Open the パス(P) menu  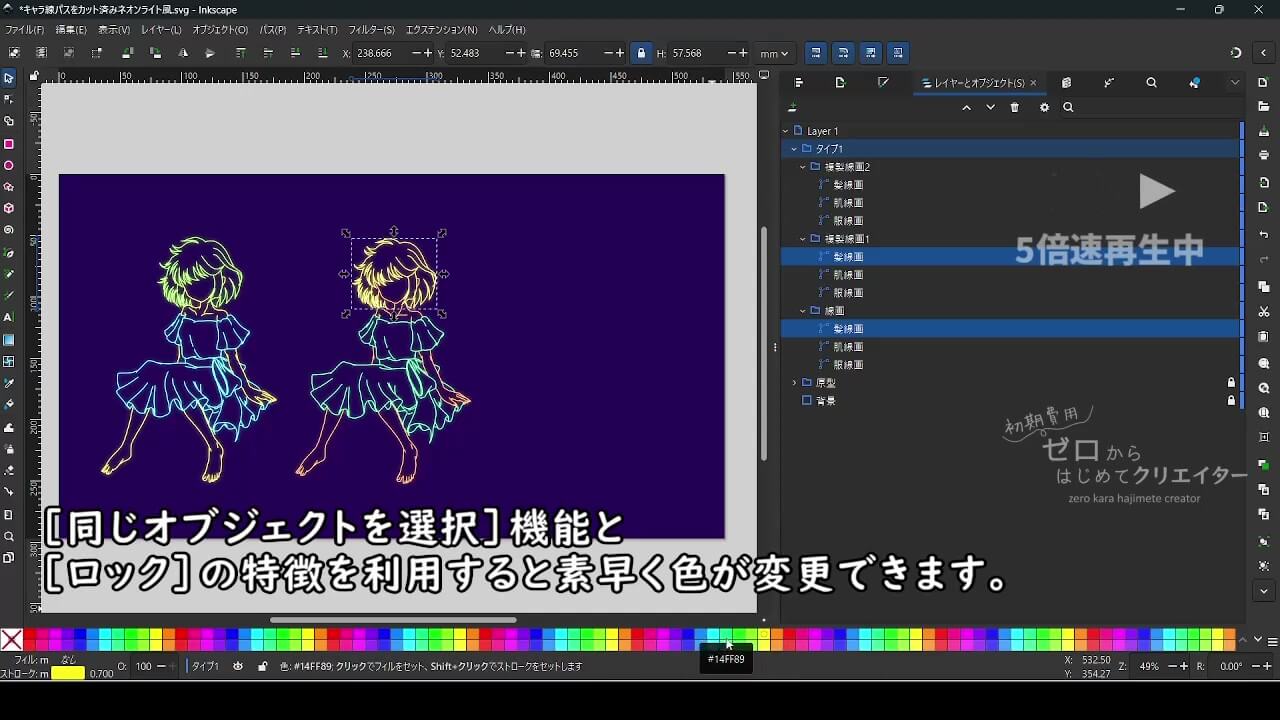272,30
